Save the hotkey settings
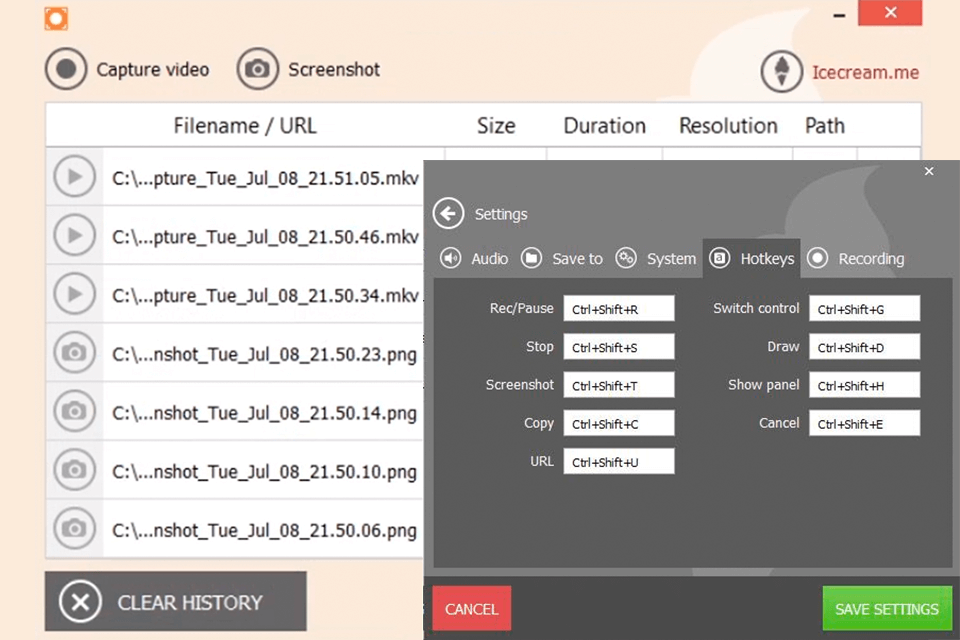 tap(886, 608)
